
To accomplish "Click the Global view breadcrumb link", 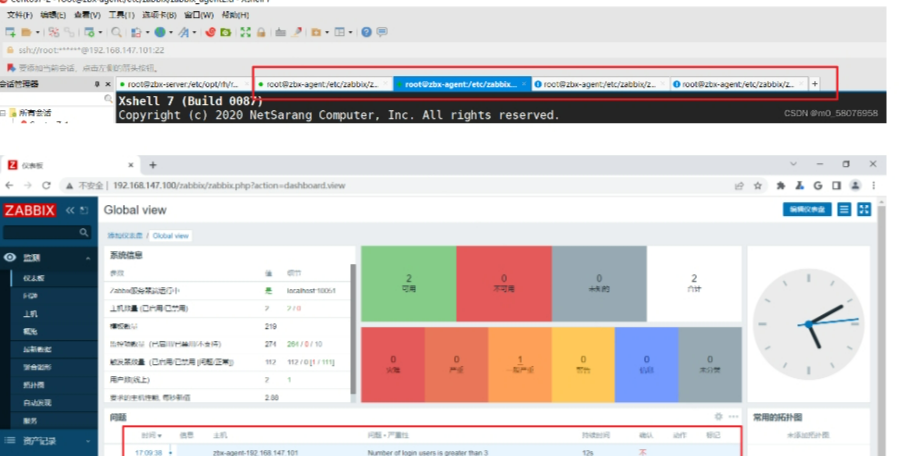I will click(x=170, y=236).
